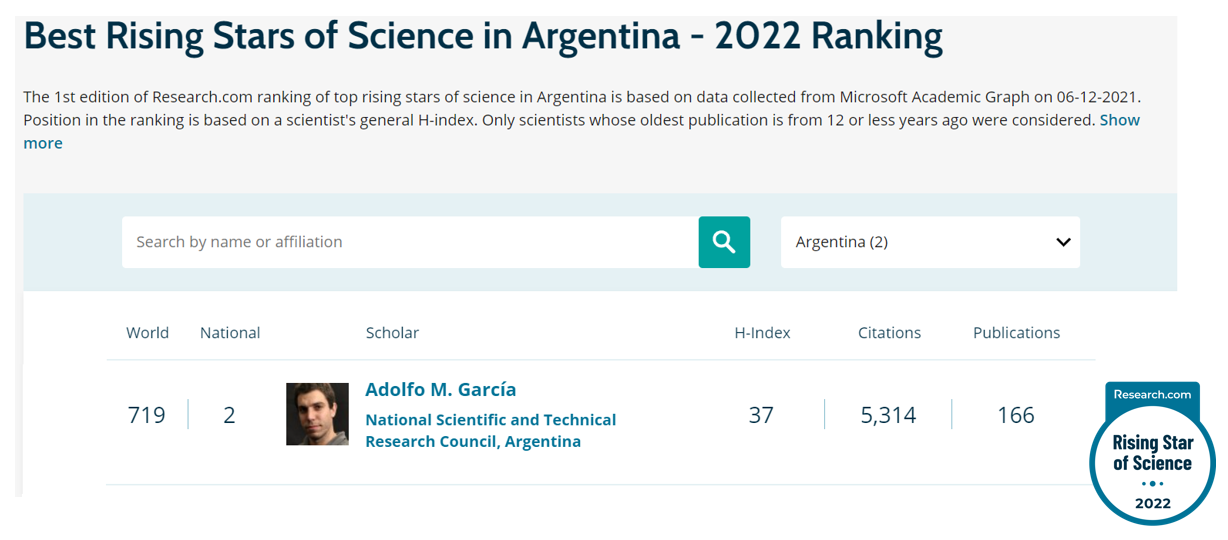Viewport: 1228px width, 540px height.
Task: Open the Argentina (2) country dropdown
Action: click(929, 242)
